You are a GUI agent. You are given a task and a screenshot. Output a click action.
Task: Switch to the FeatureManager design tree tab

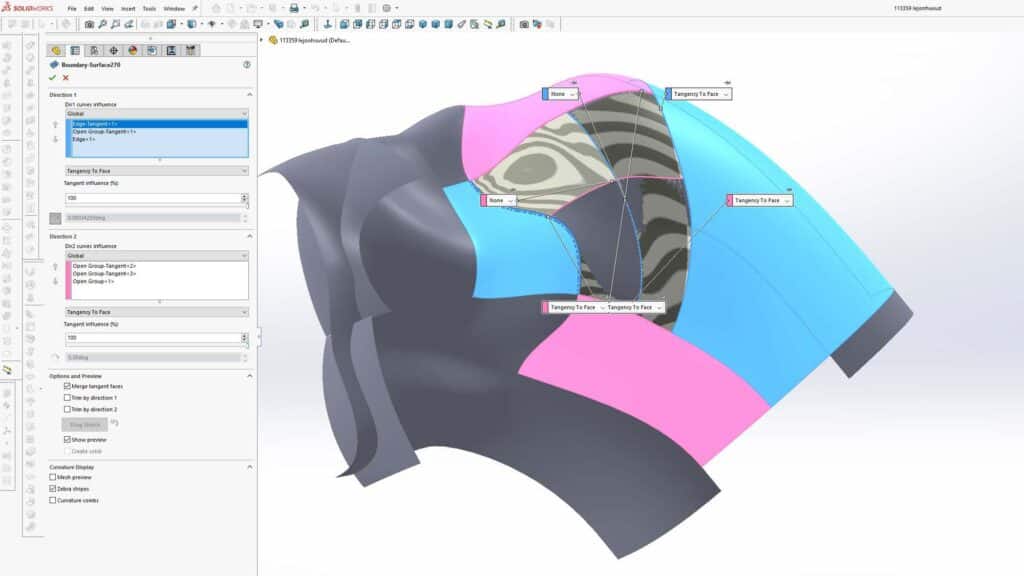tap(56, 50)
